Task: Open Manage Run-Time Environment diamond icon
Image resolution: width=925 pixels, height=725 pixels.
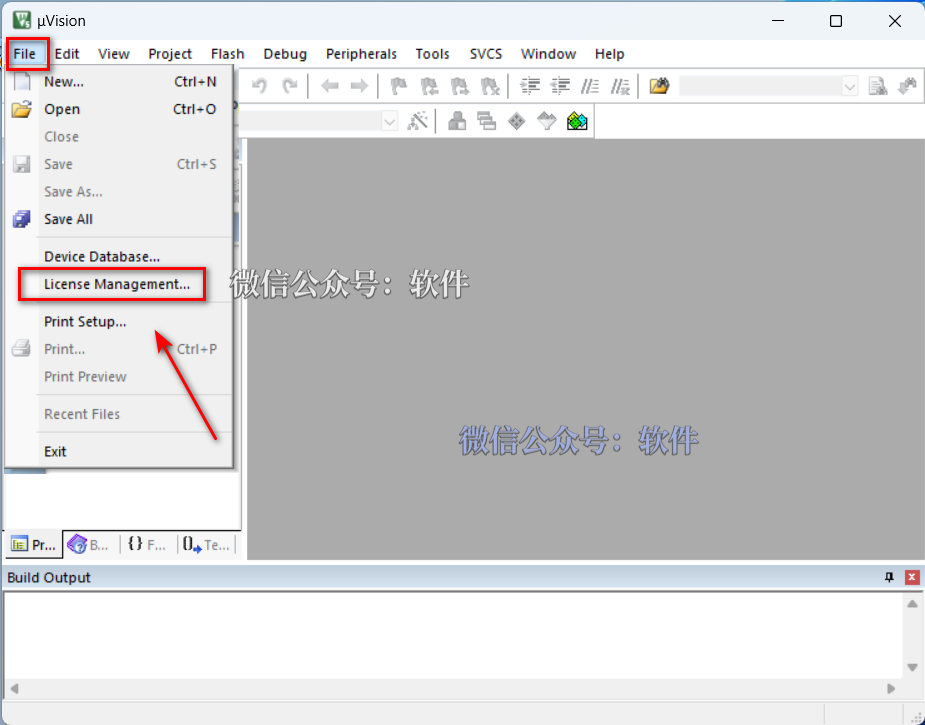Action: [x=517, y=122]
